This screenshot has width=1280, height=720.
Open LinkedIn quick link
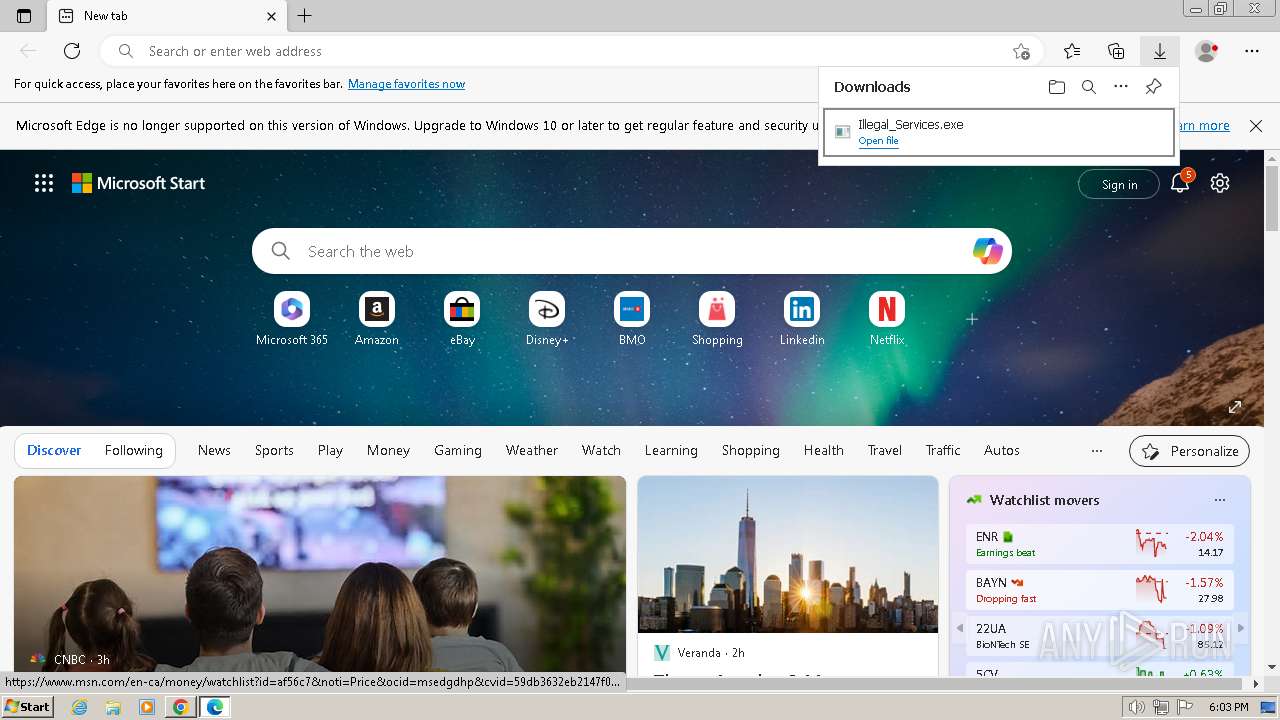click(802, 319)
